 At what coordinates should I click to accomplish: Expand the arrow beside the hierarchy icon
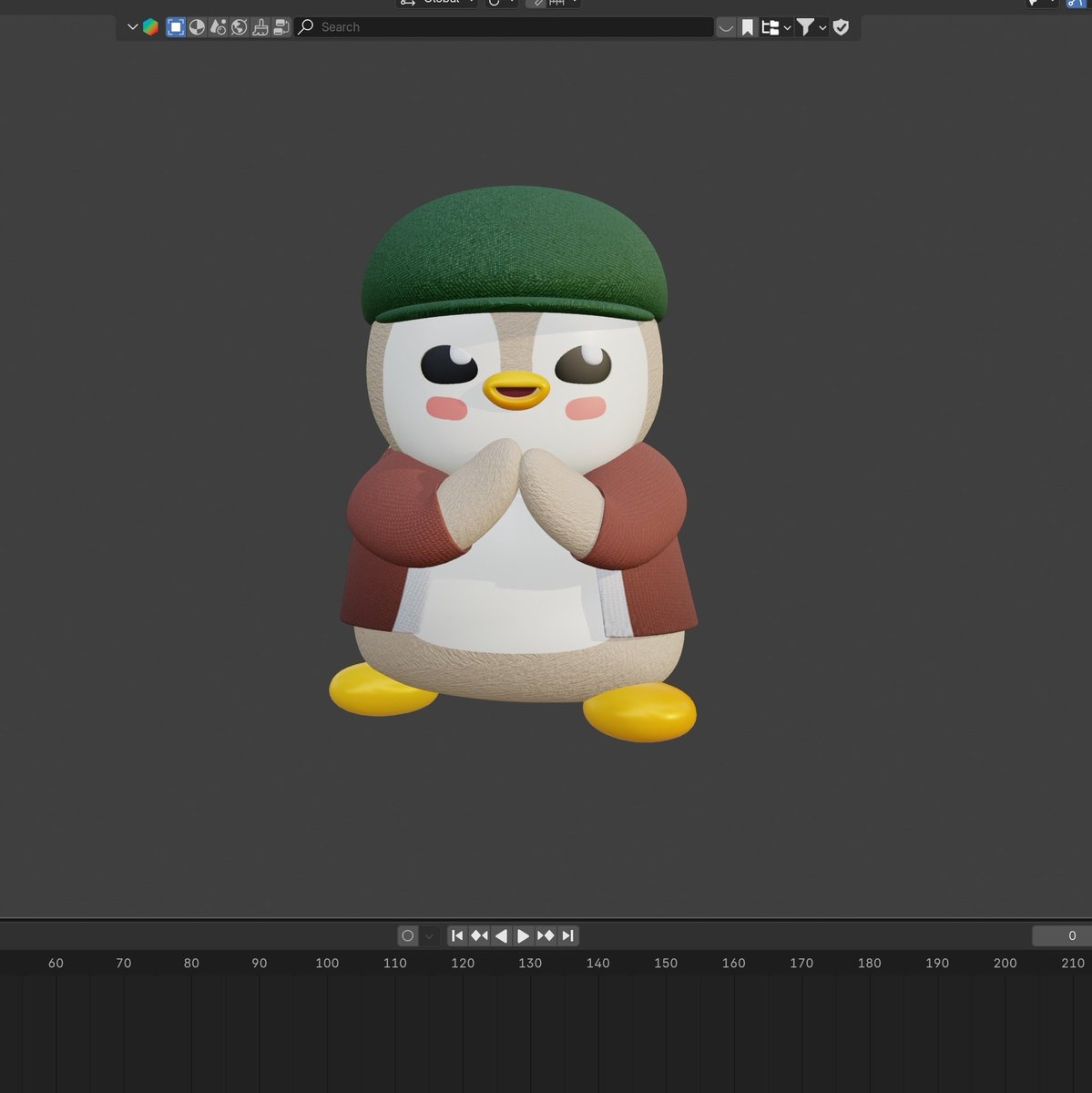click(787, 28)
